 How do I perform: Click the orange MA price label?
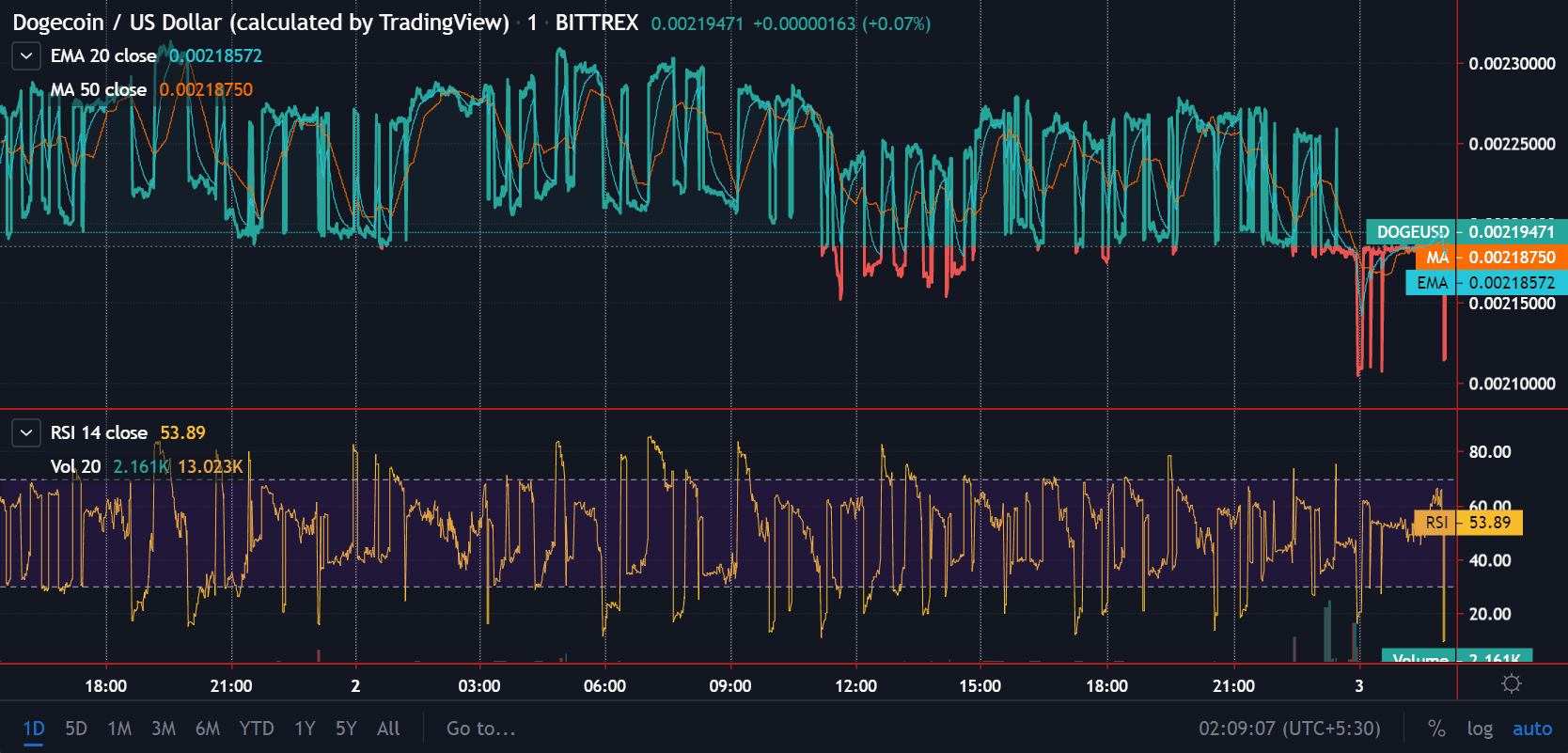coord(1491,258)
